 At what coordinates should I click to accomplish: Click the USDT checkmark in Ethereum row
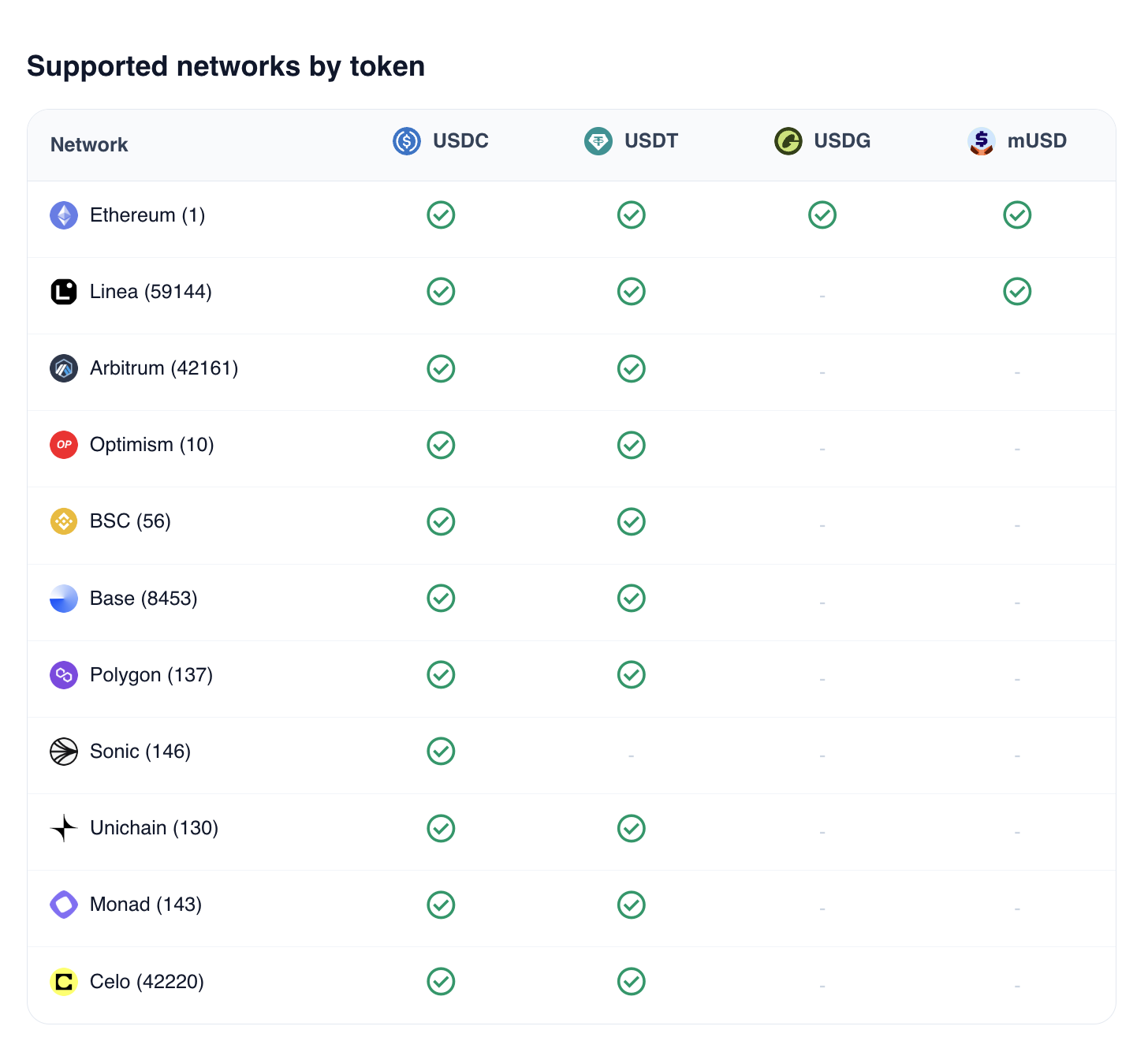[x=632, y=215]
